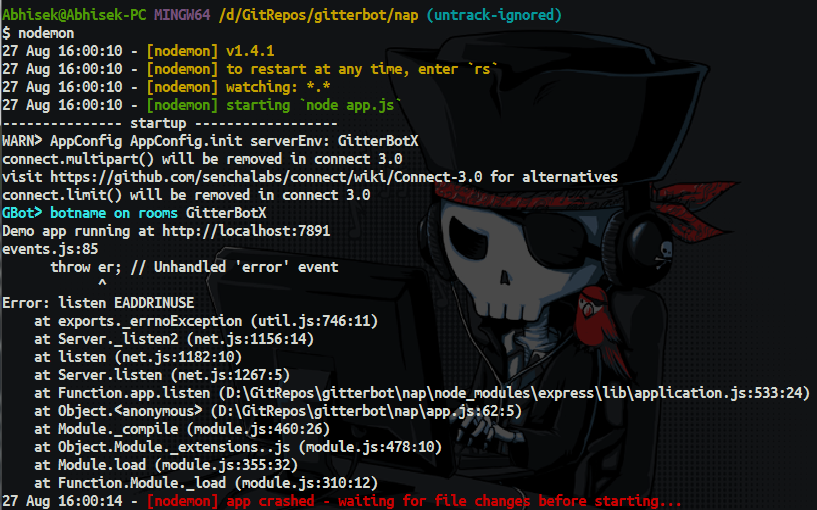Viewport: 817px width, 510px height.
Task: Click 'at Object.Module._extensions..js' line
Action: tap(238, 447)
